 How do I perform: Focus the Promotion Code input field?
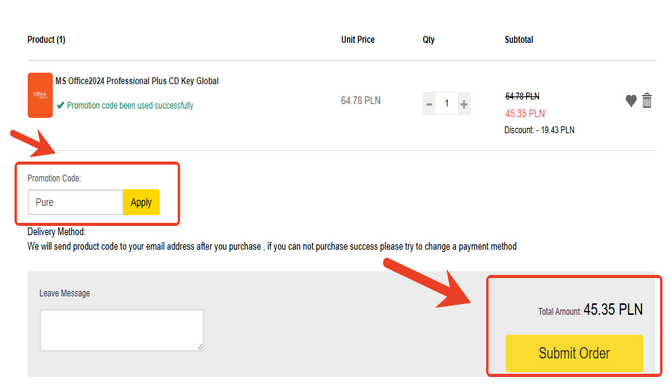pyautogui.click(x=76, y=202)
